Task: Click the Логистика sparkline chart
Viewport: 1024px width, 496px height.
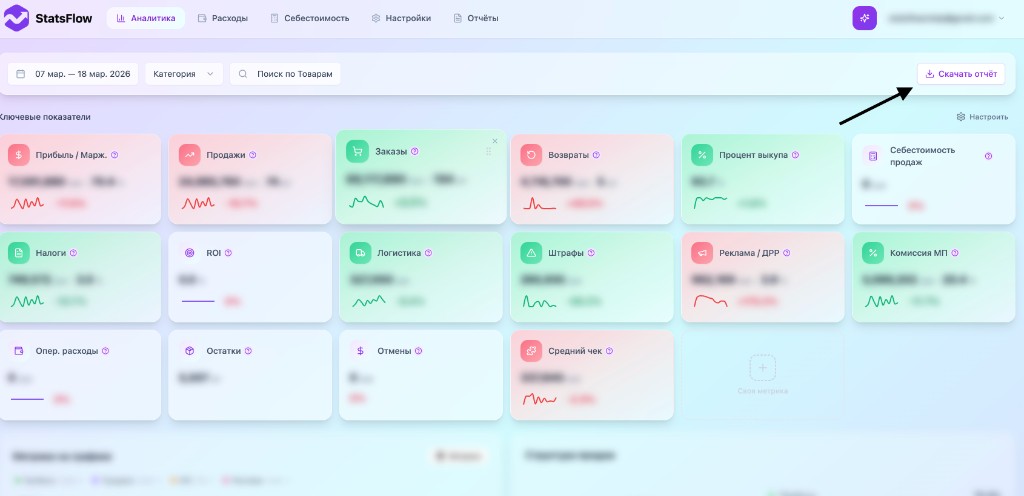Action: pos(369,301)
